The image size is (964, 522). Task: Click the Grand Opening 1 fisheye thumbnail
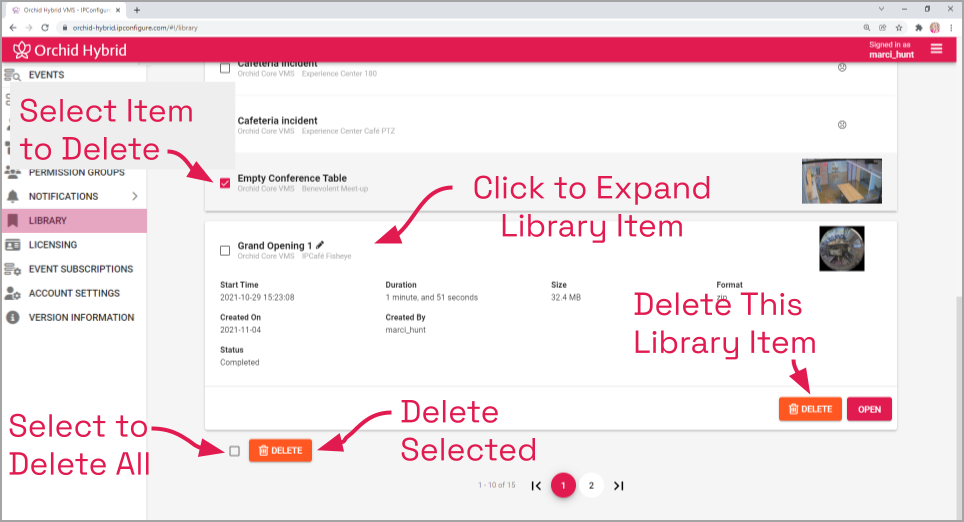842,248
